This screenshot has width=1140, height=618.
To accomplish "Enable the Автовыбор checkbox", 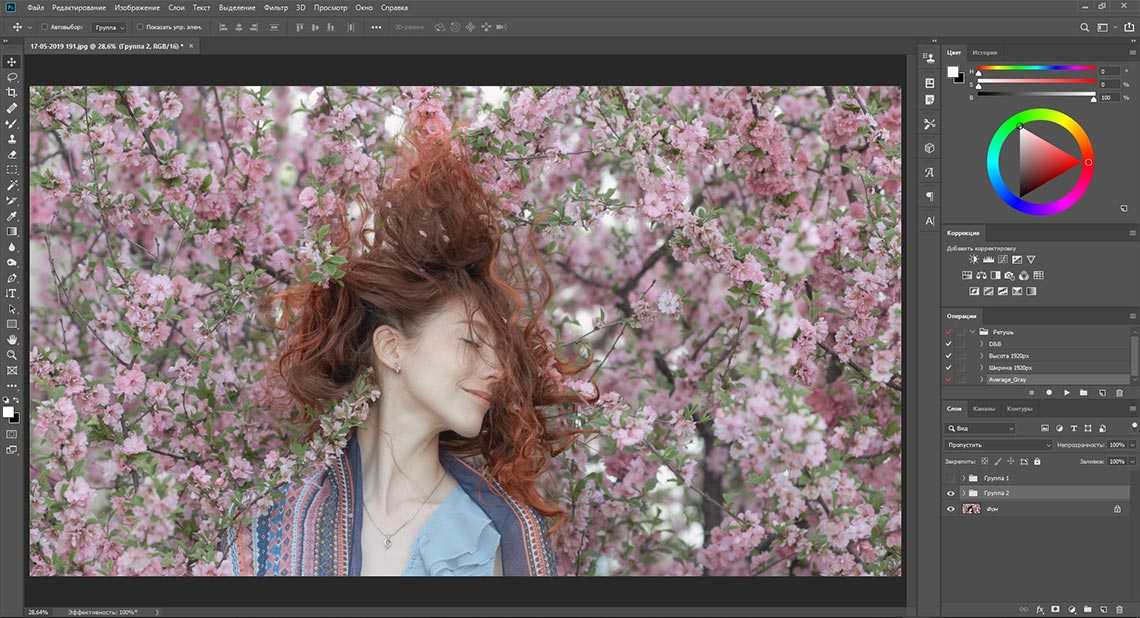I will tap(45, 27).
